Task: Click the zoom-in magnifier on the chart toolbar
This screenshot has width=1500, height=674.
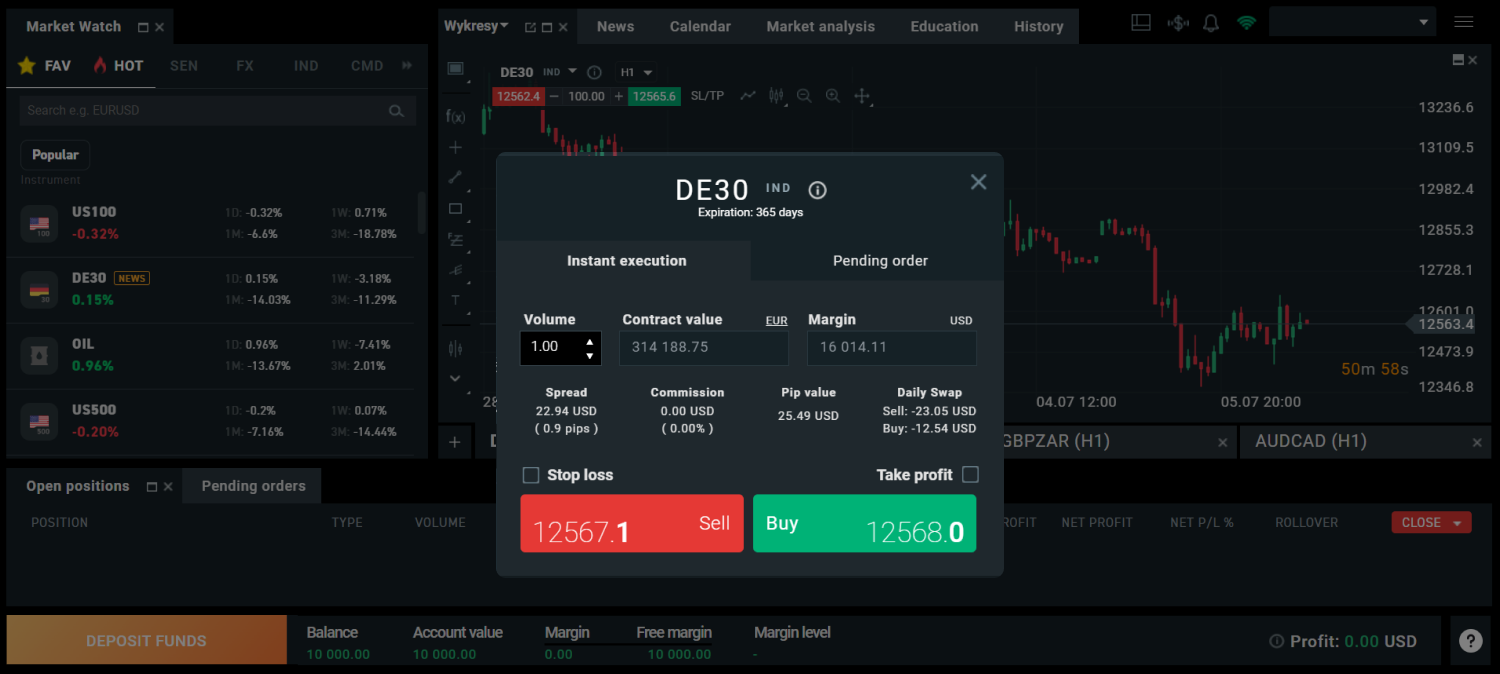Action: tap(833, 95)
